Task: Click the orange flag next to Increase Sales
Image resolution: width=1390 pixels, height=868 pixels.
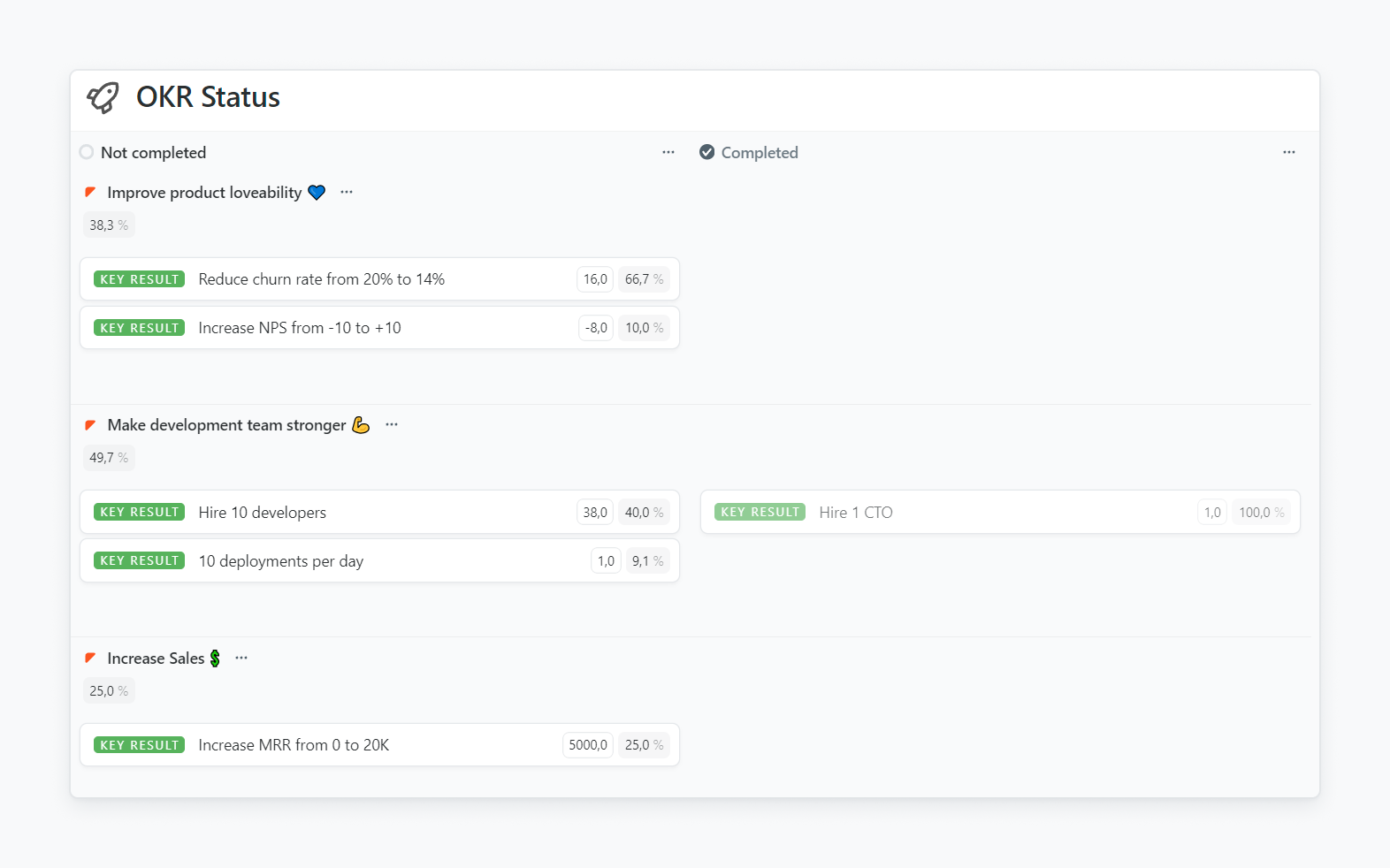Action: (x=90, y=659)
